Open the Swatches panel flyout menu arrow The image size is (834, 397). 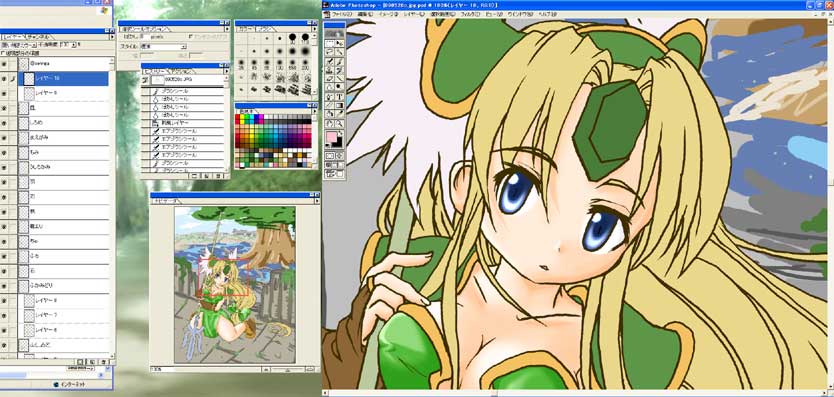point(314,111)
